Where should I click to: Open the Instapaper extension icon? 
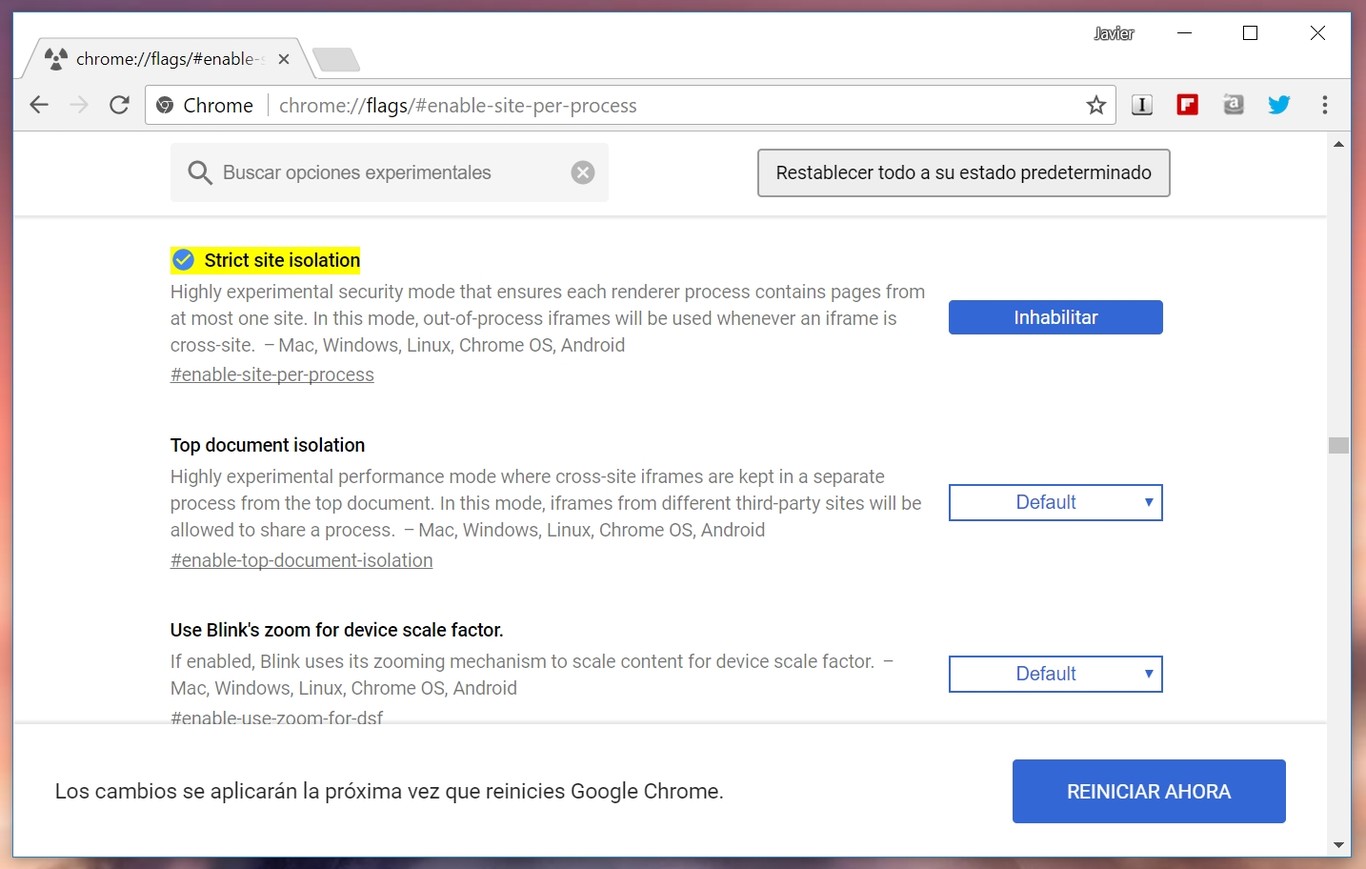(1142, 104)
